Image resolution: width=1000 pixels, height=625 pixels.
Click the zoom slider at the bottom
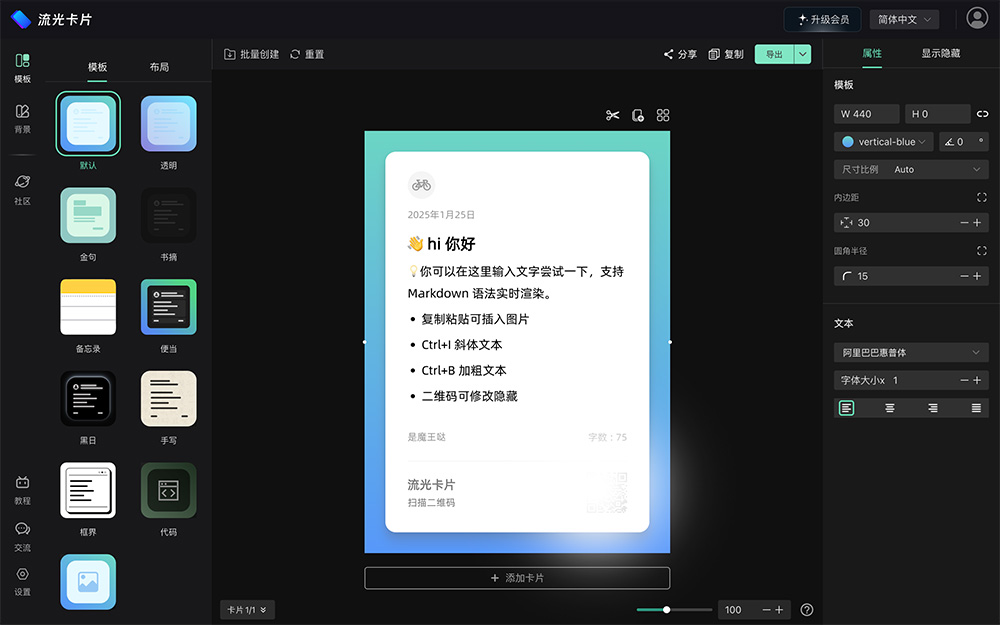[x=665, y=609]
